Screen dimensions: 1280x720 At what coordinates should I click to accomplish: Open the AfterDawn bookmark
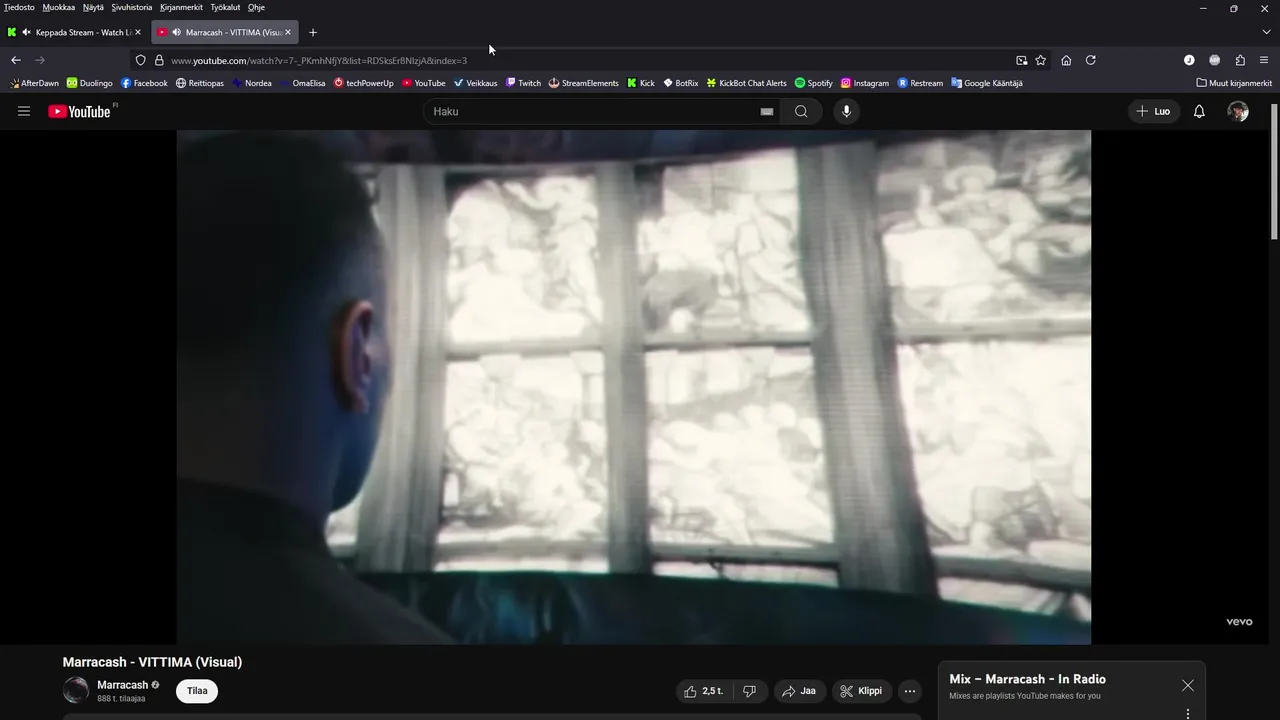tap(34, 83)
